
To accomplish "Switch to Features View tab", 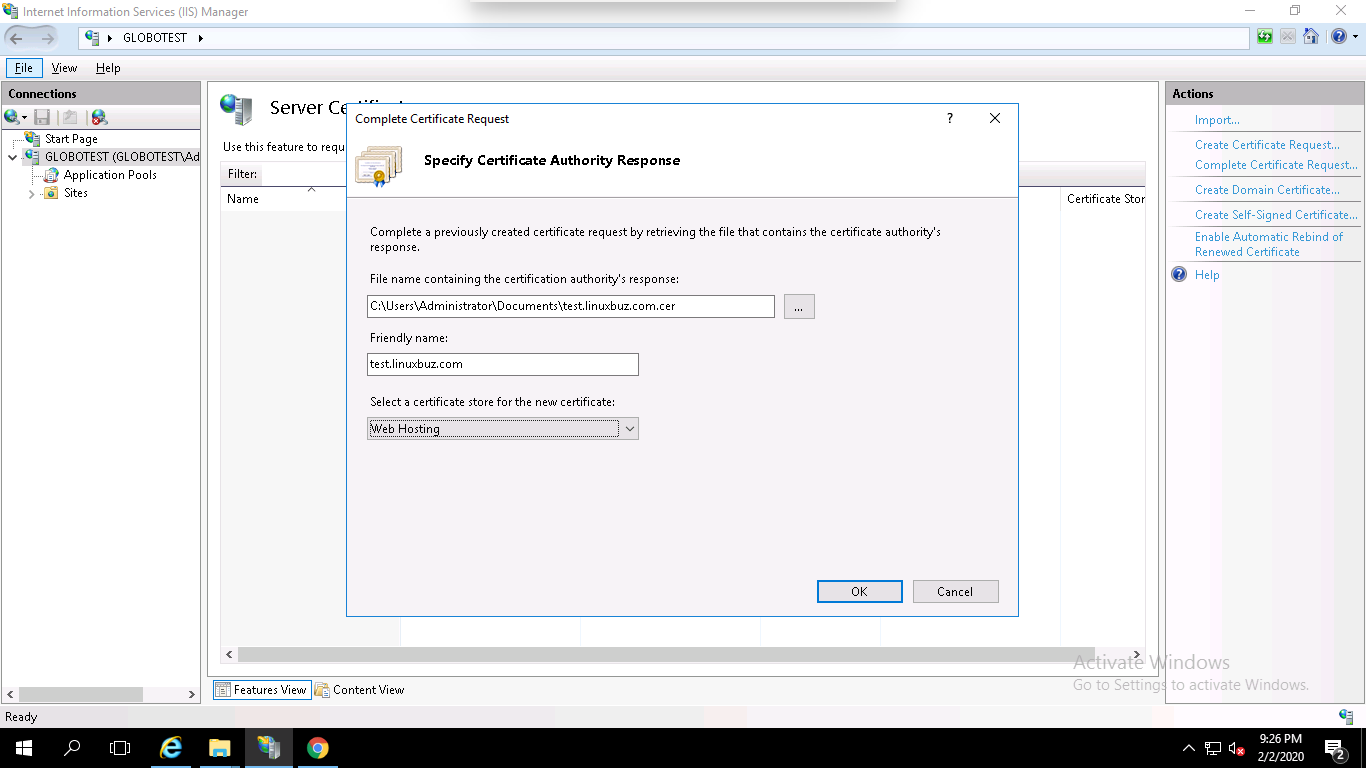I will pyautogui.click(x=261, y=690).
